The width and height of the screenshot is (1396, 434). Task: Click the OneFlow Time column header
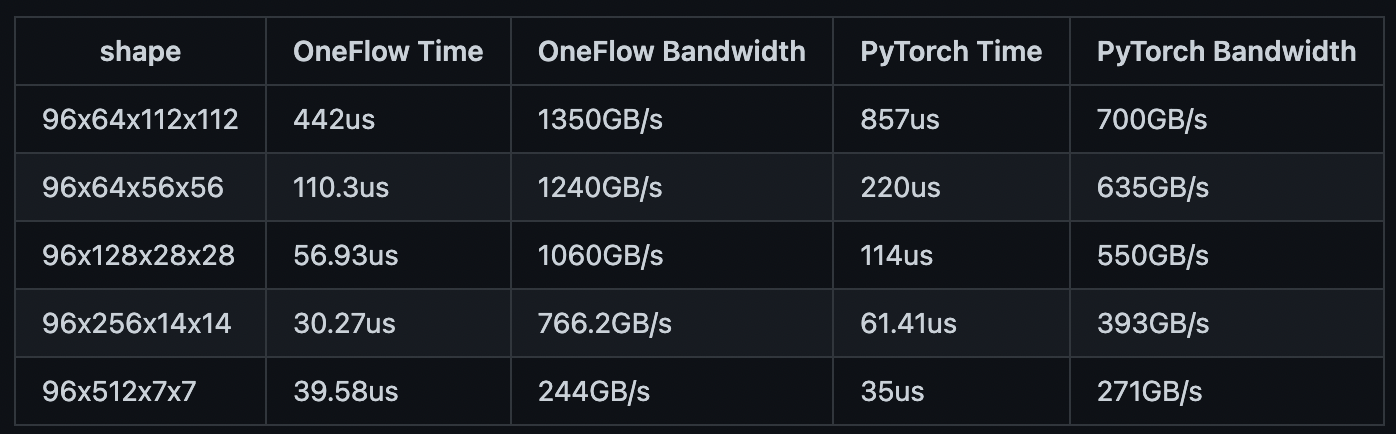pos(388,52)
